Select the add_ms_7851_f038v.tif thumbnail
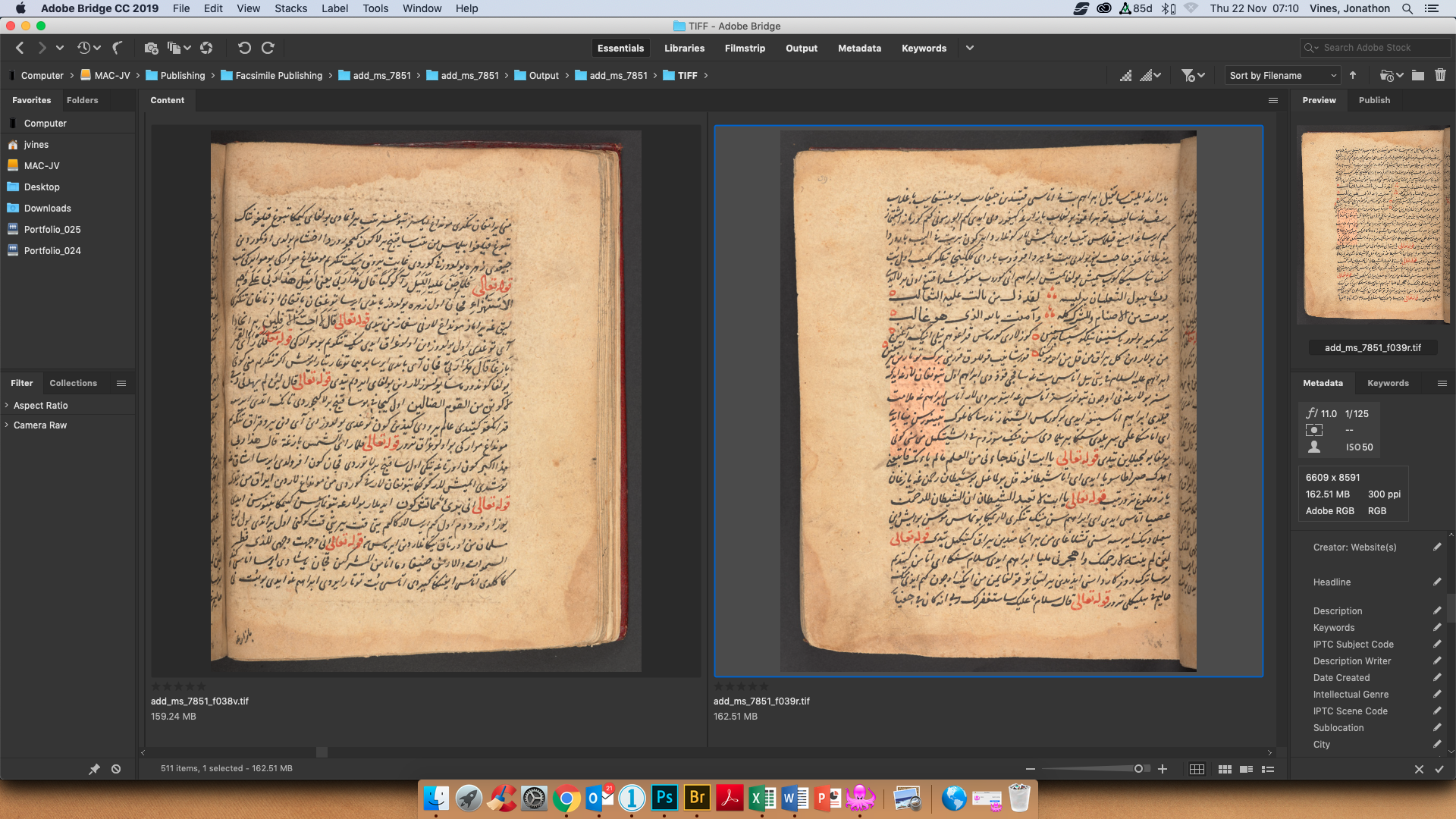 click(425, 401)
